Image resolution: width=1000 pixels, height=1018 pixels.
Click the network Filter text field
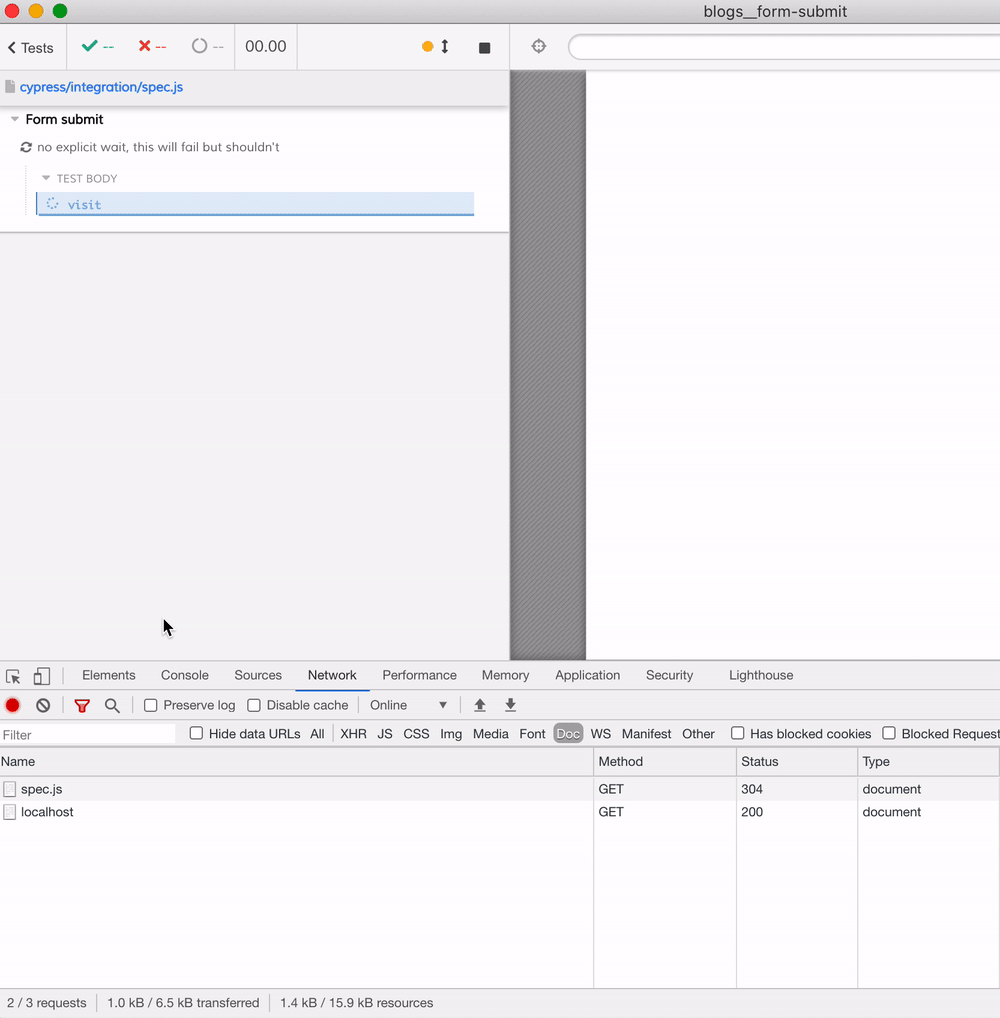click(88, 734)
